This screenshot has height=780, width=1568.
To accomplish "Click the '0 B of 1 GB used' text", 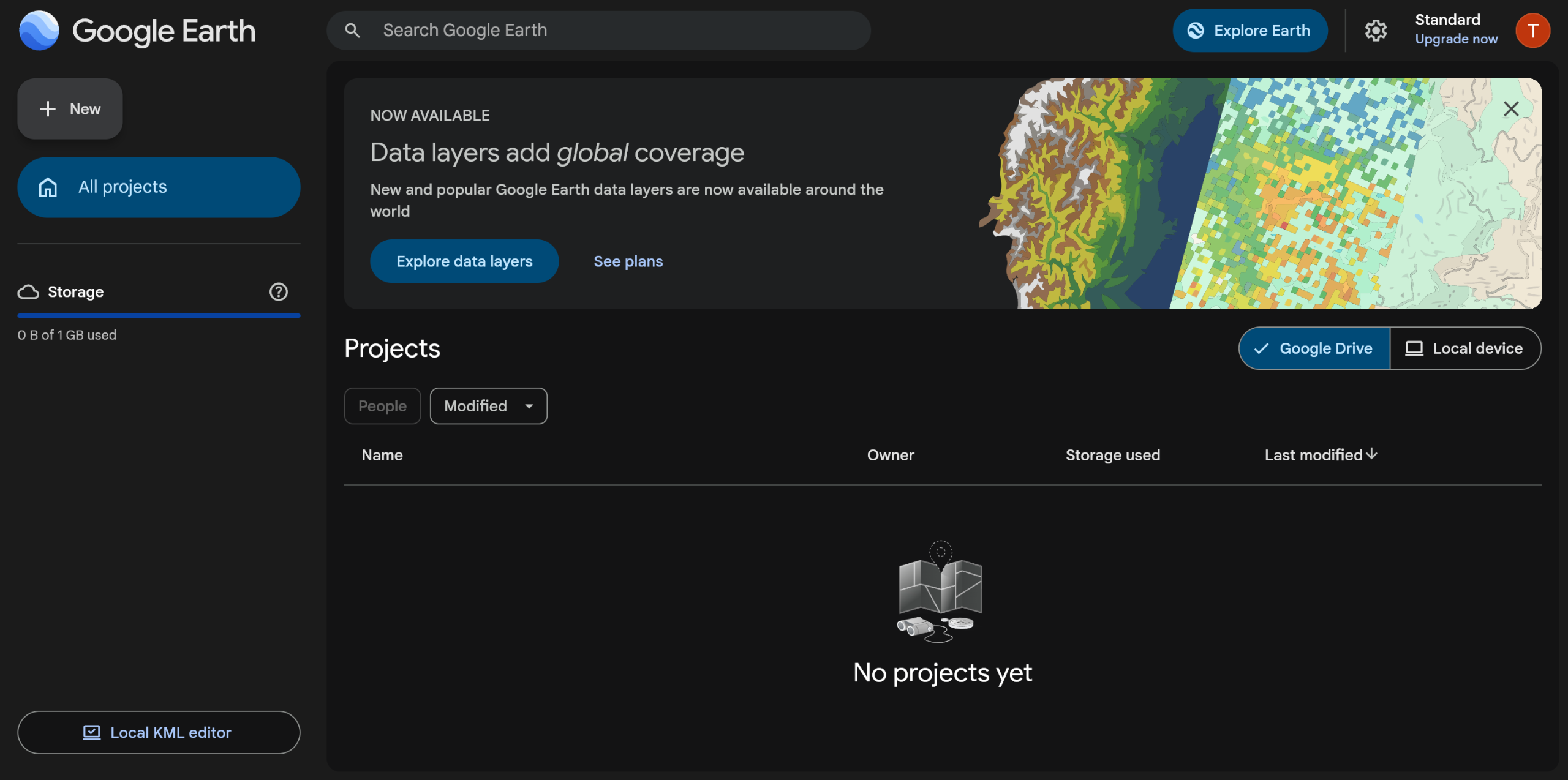I will click(x=67, y=335).
